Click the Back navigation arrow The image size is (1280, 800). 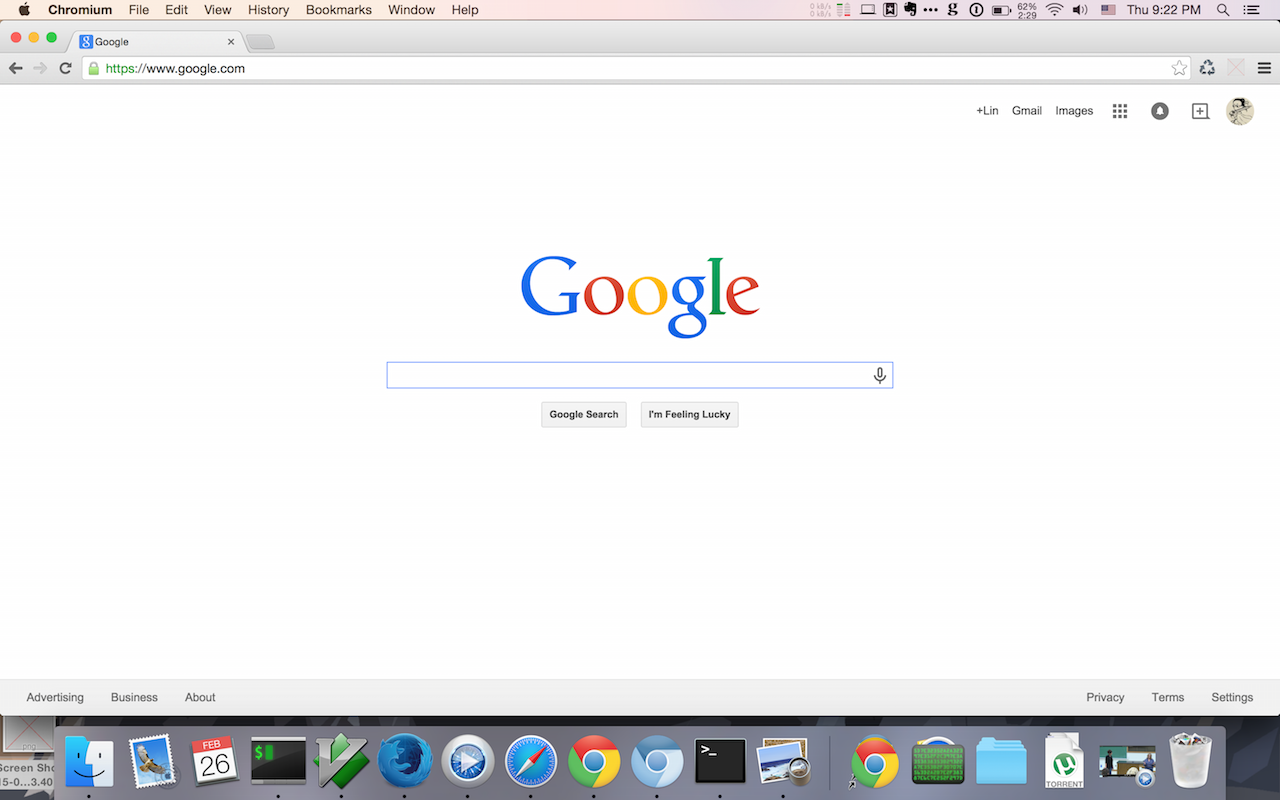pyautogui.click(x=15, y=68)
